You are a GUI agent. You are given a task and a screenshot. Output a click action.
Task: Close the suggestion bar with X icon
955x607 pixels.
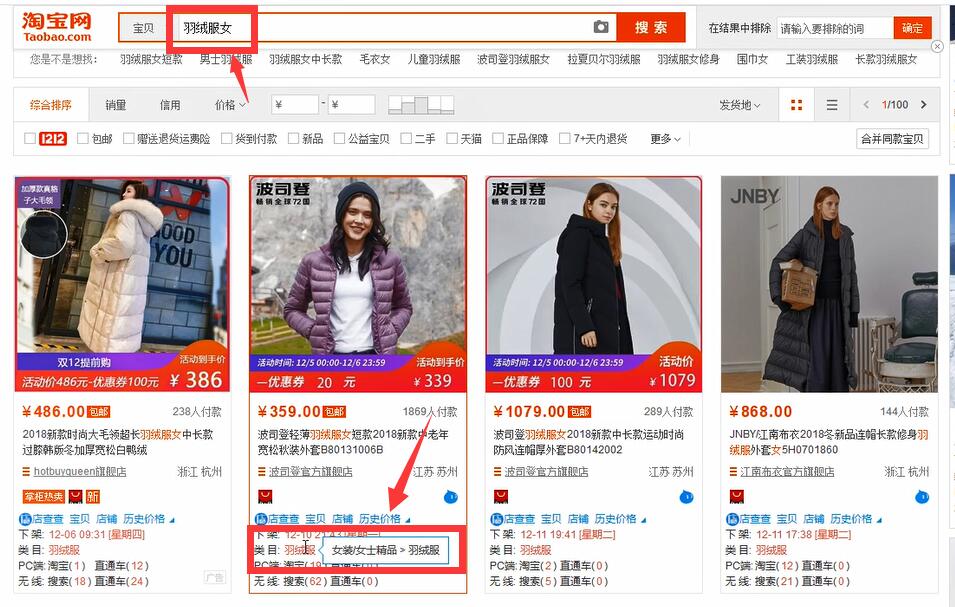coord(937,46)
